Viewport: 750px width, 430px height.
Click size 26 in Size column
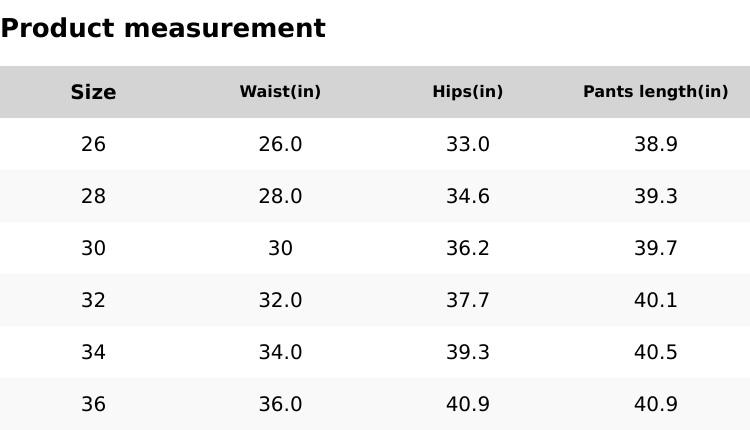[x=93, y=144]
